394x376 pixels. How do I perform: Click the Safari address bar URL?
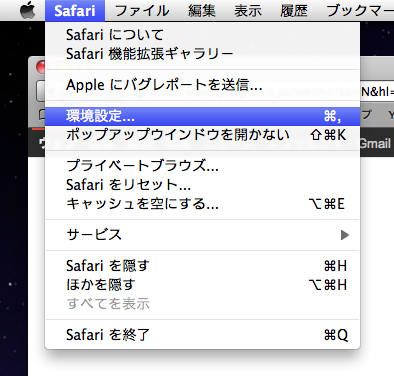pos(377,91)
